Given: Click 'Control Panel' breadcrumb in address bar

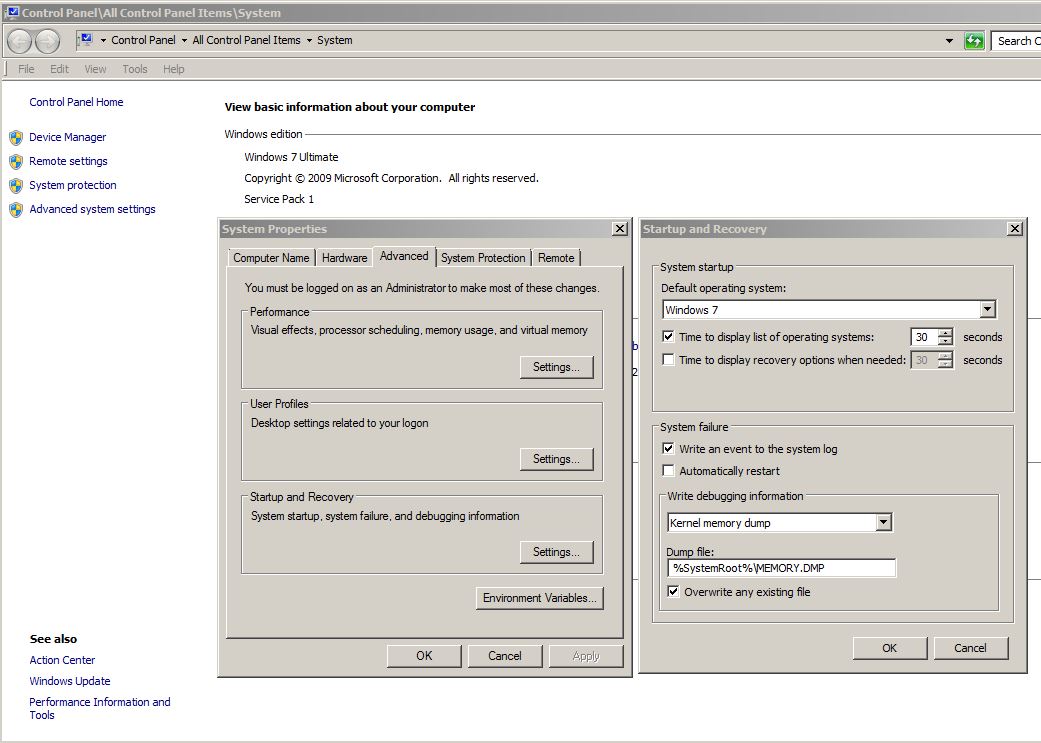Looking at the screenshot, I should [143, 41].
